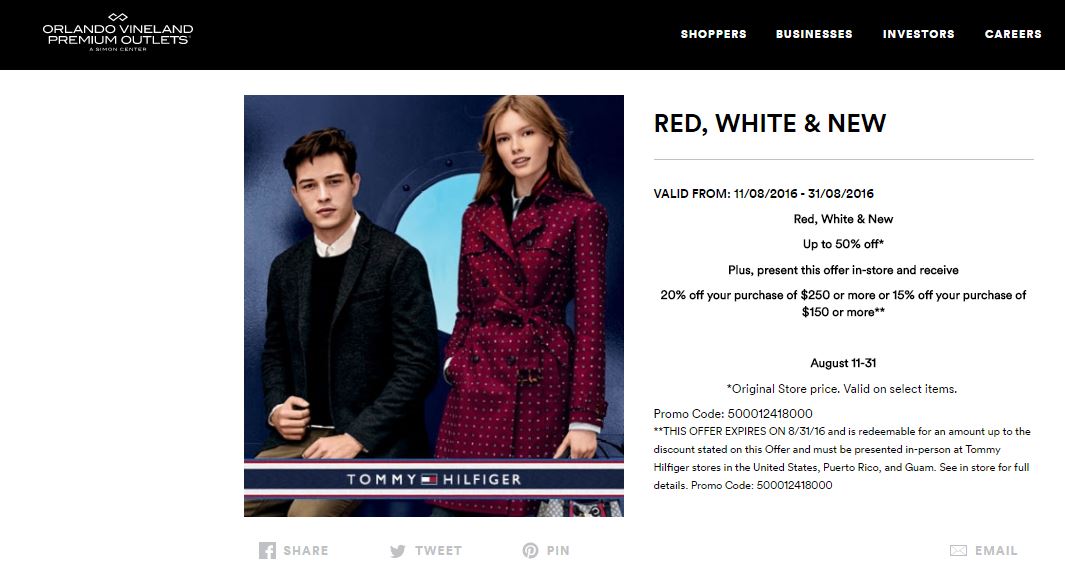Viewport: 1065px width, 561px height.
Task: Open the Businesses menu item
Action: point(814,34)
